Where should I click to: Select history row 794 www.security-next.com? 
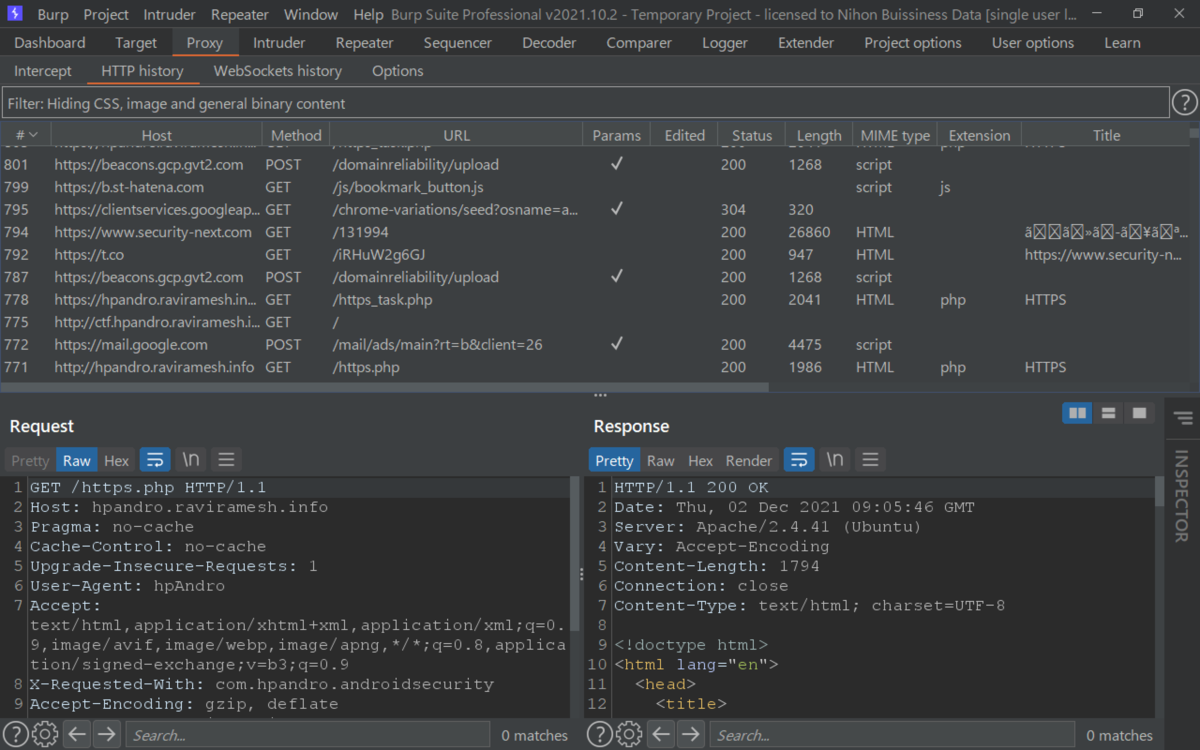point(594,232)
